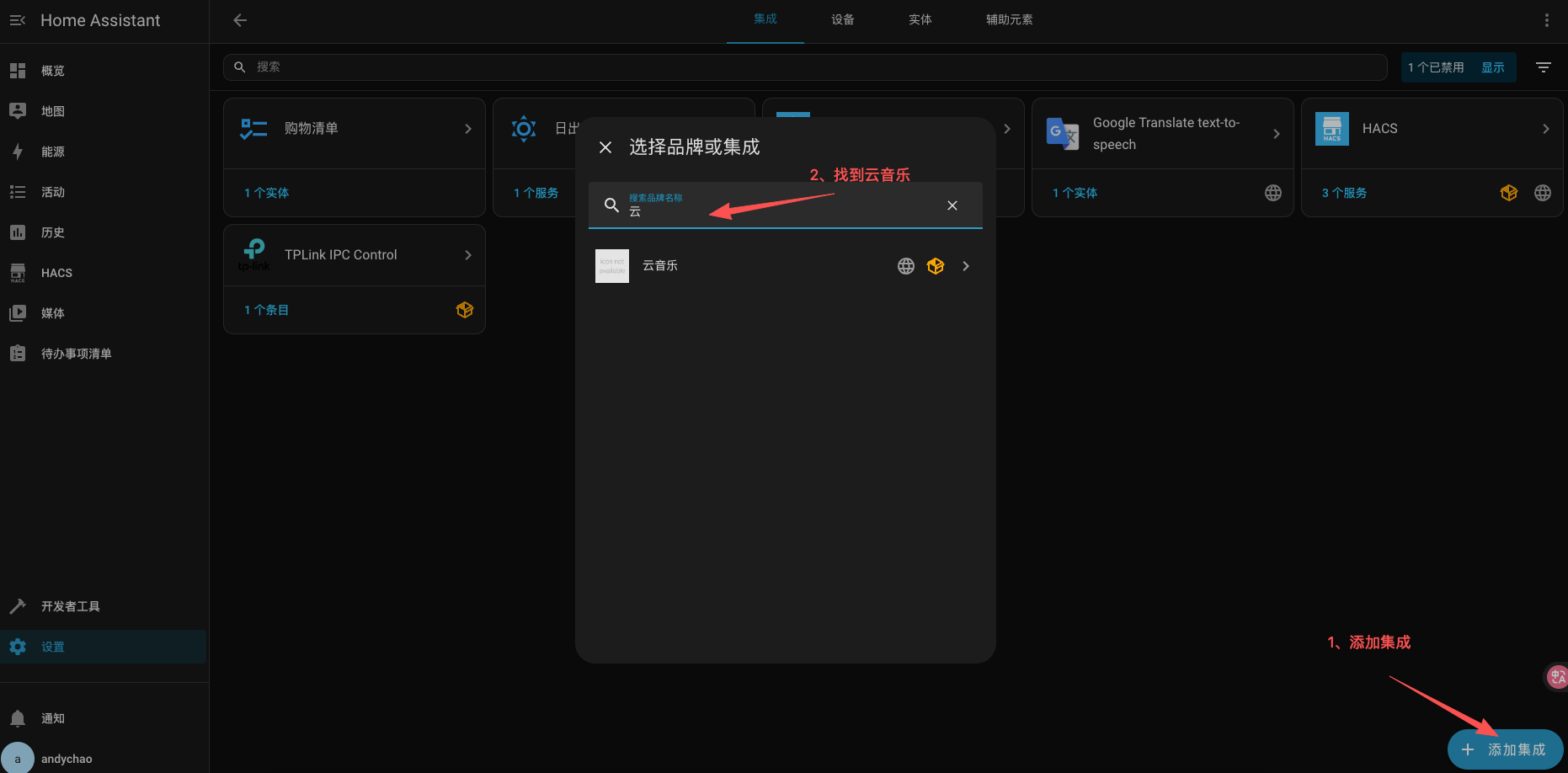Open the 云音乐 documentation globe icon
This screenshot has width=1568, height=773.
(906, 265)
